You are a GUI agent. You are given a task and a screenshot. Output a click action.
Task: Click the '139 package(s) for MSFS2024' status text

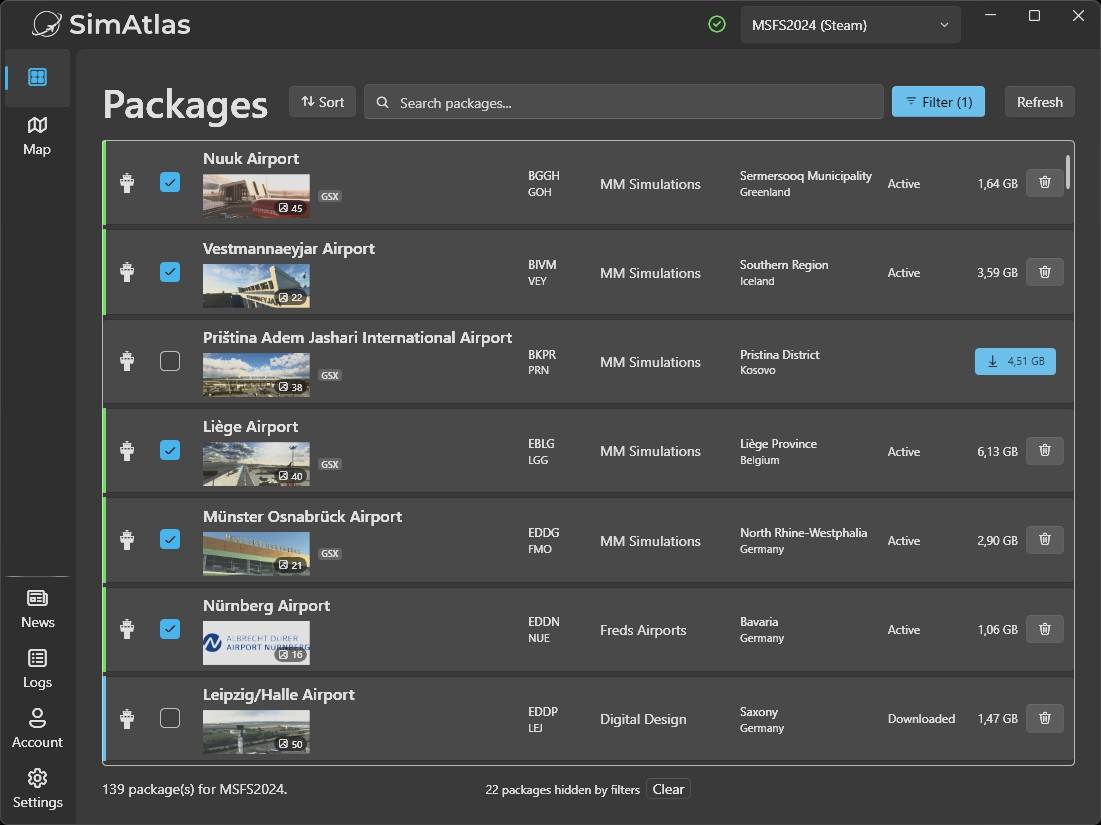coord(195,789)
